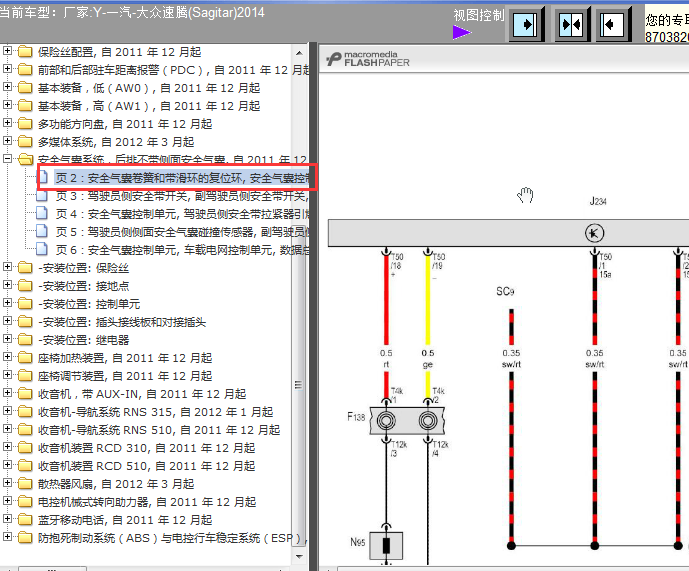The image size is (689, 571).
Task: Click the 当前车型 vehicle model title text
Action: coord(132,12)
